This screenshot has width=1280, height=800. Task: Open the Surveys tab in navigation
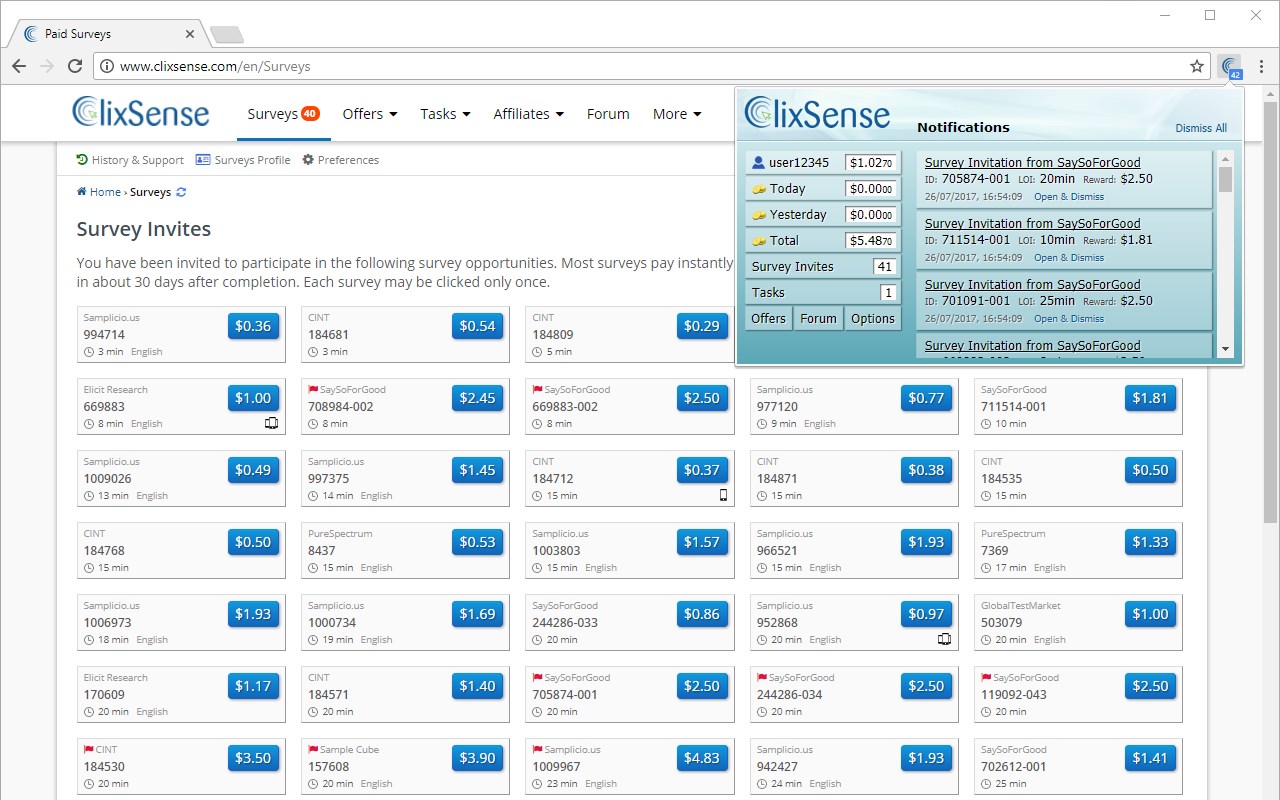(283, 114)
